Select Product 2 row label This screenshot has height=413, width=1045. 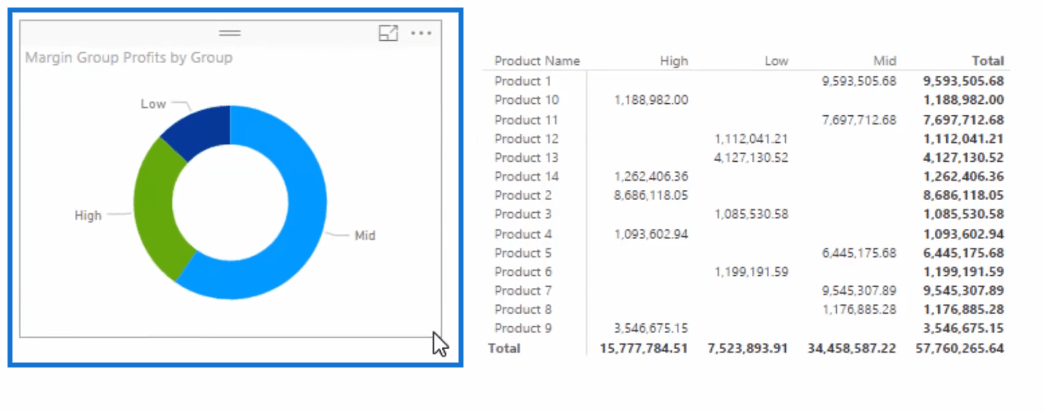522,195
